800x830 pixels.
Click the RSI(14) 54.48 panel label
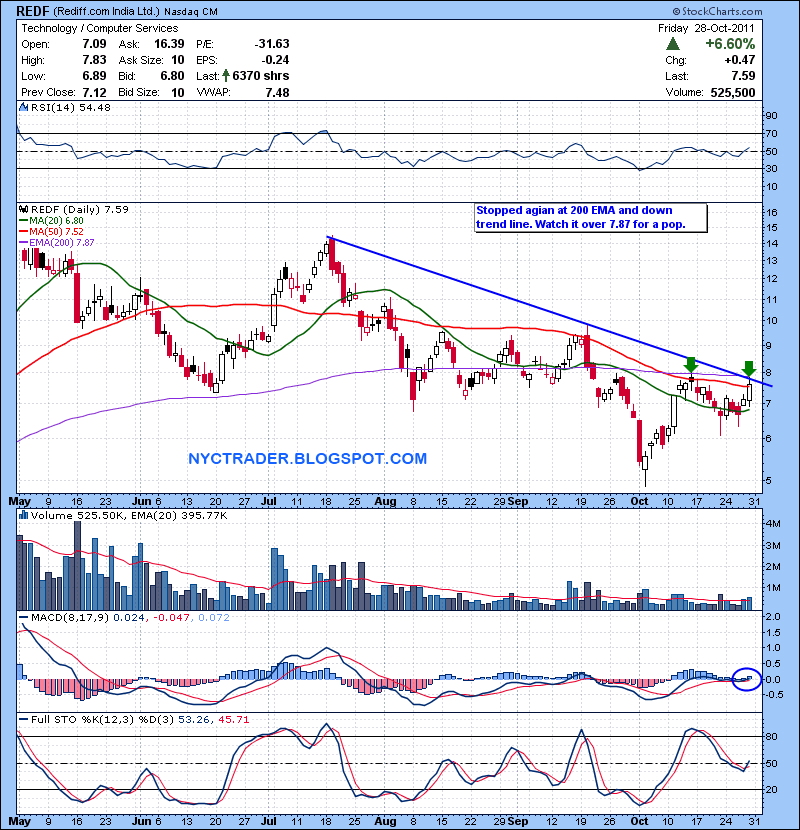[x=70, y=107]
